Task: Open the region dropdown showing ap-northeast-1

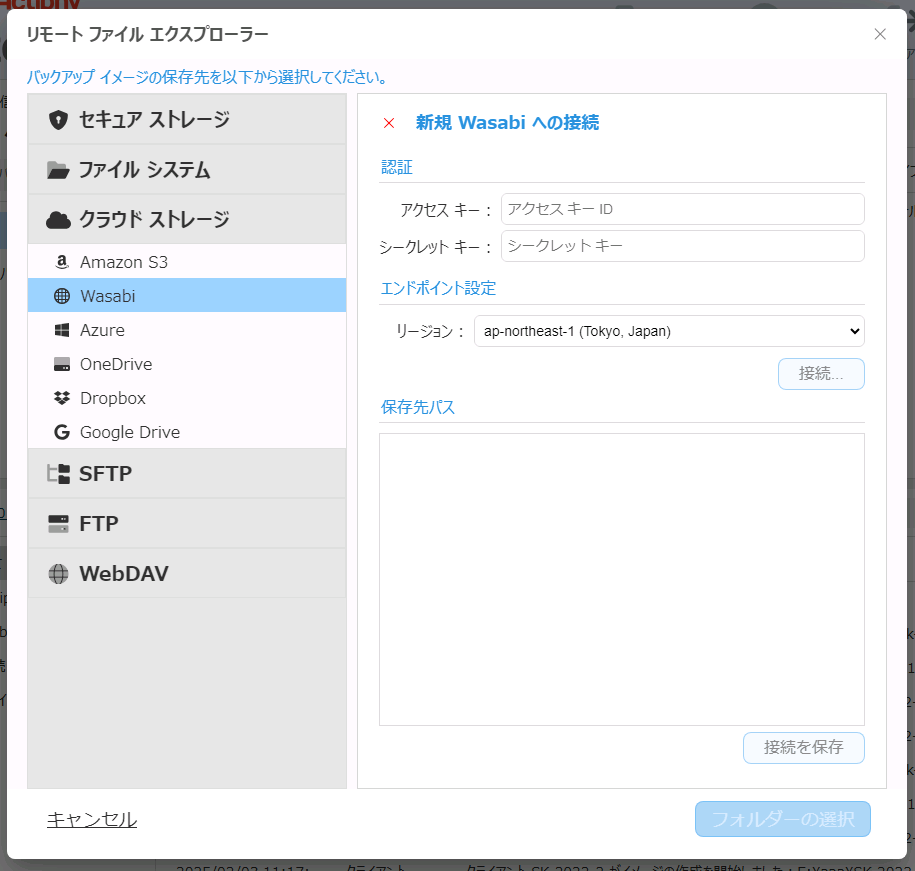Action: pos(669,331)
